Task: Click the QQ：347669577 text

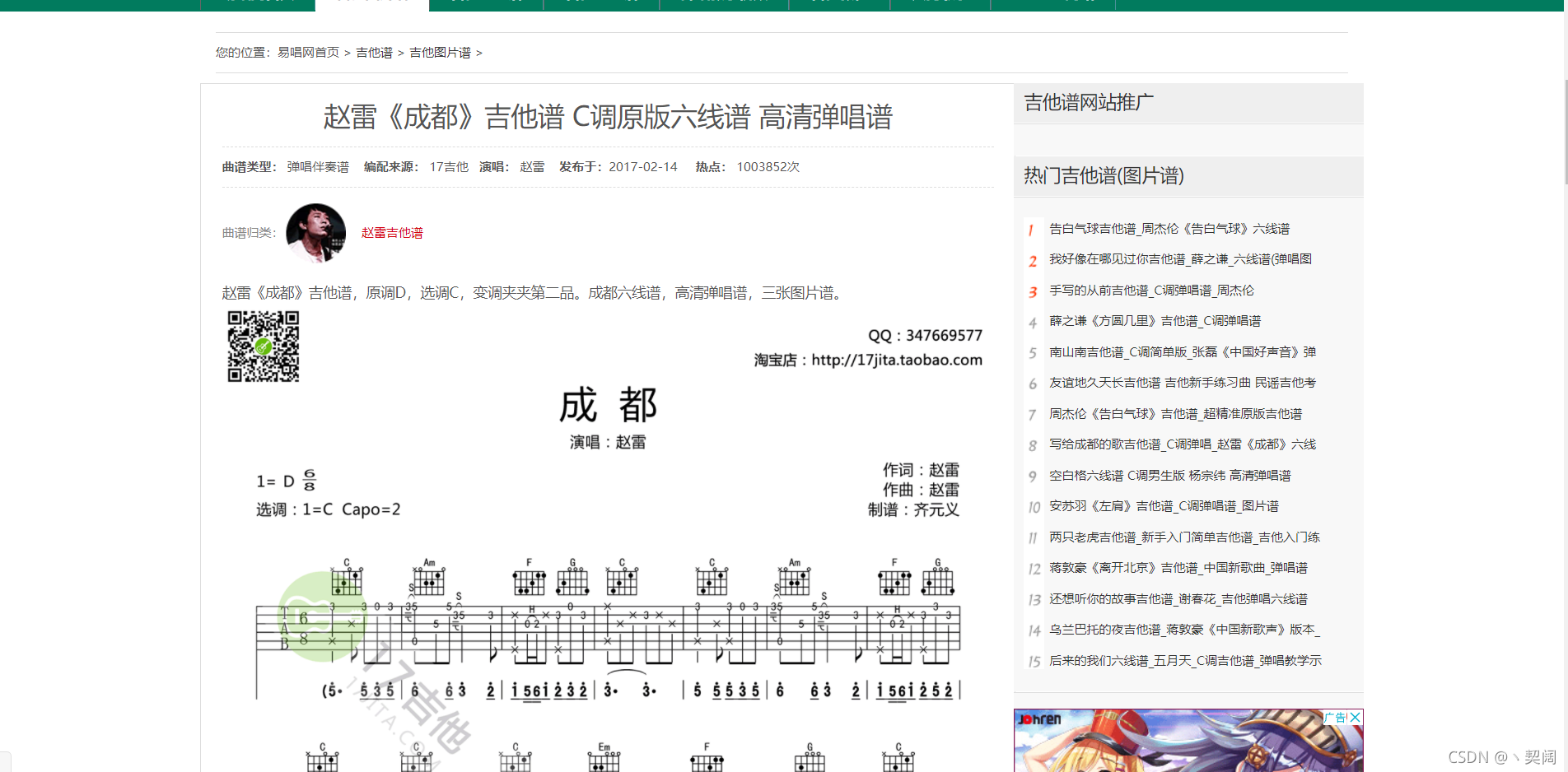Action: click(x=925, y=335)
